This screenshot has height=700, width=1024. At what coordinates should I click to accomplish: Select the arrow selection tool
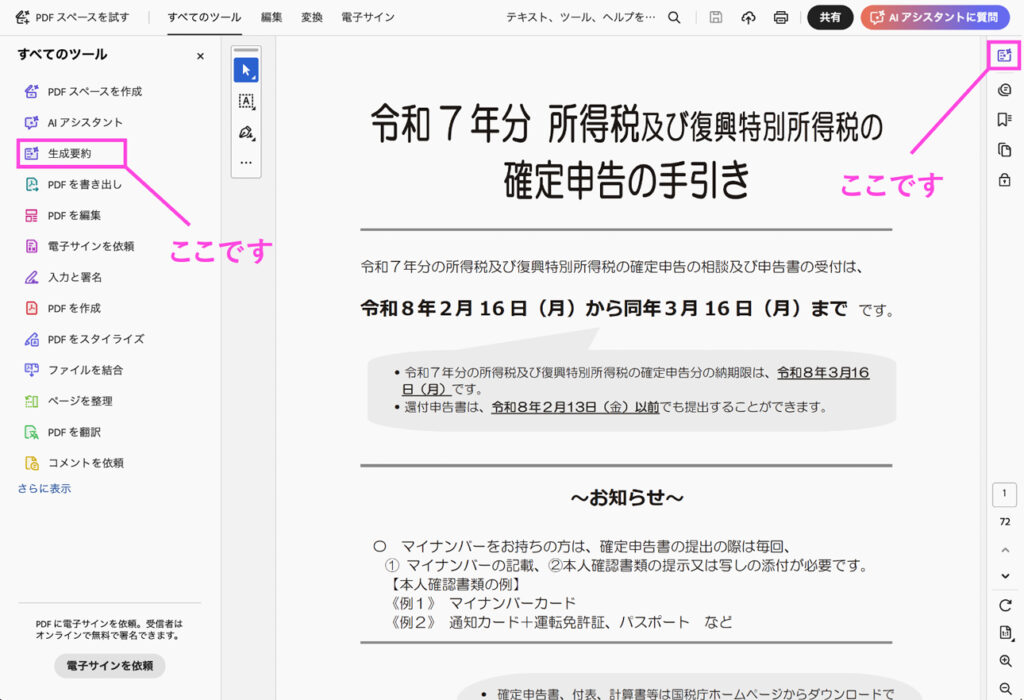tap(246, 70)
